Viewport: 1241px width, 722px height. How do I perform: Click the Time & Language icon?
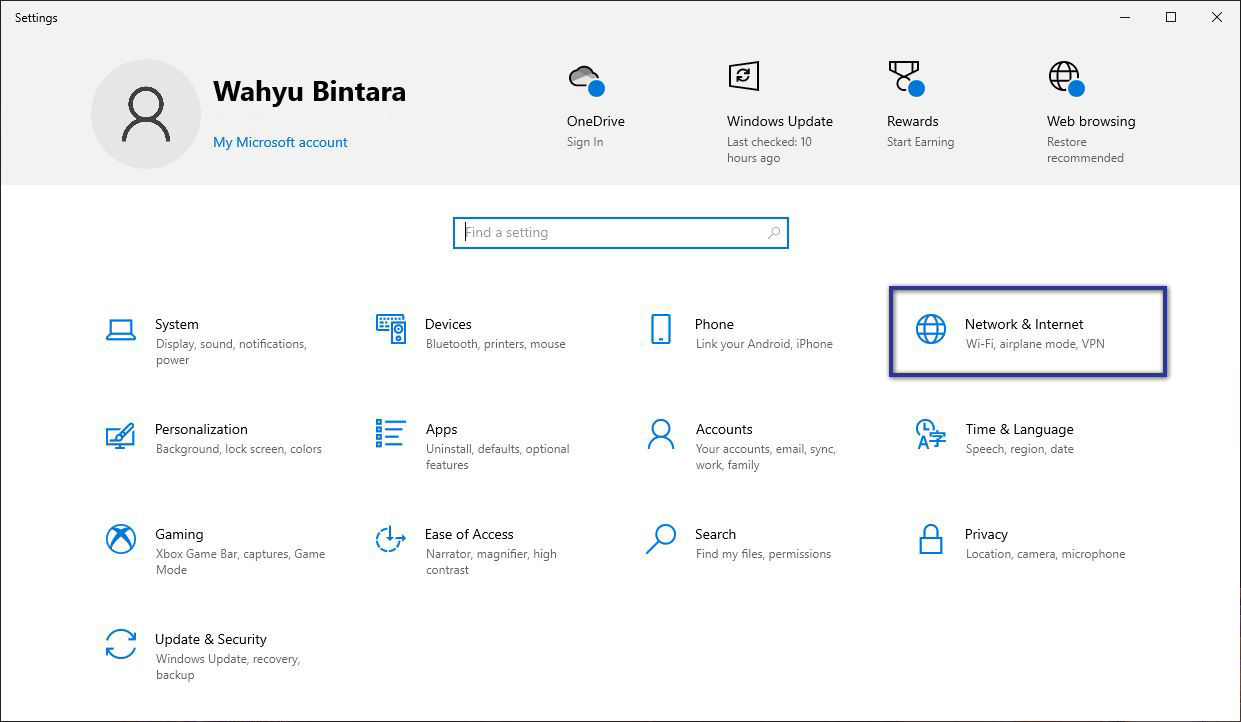point(931,434)
